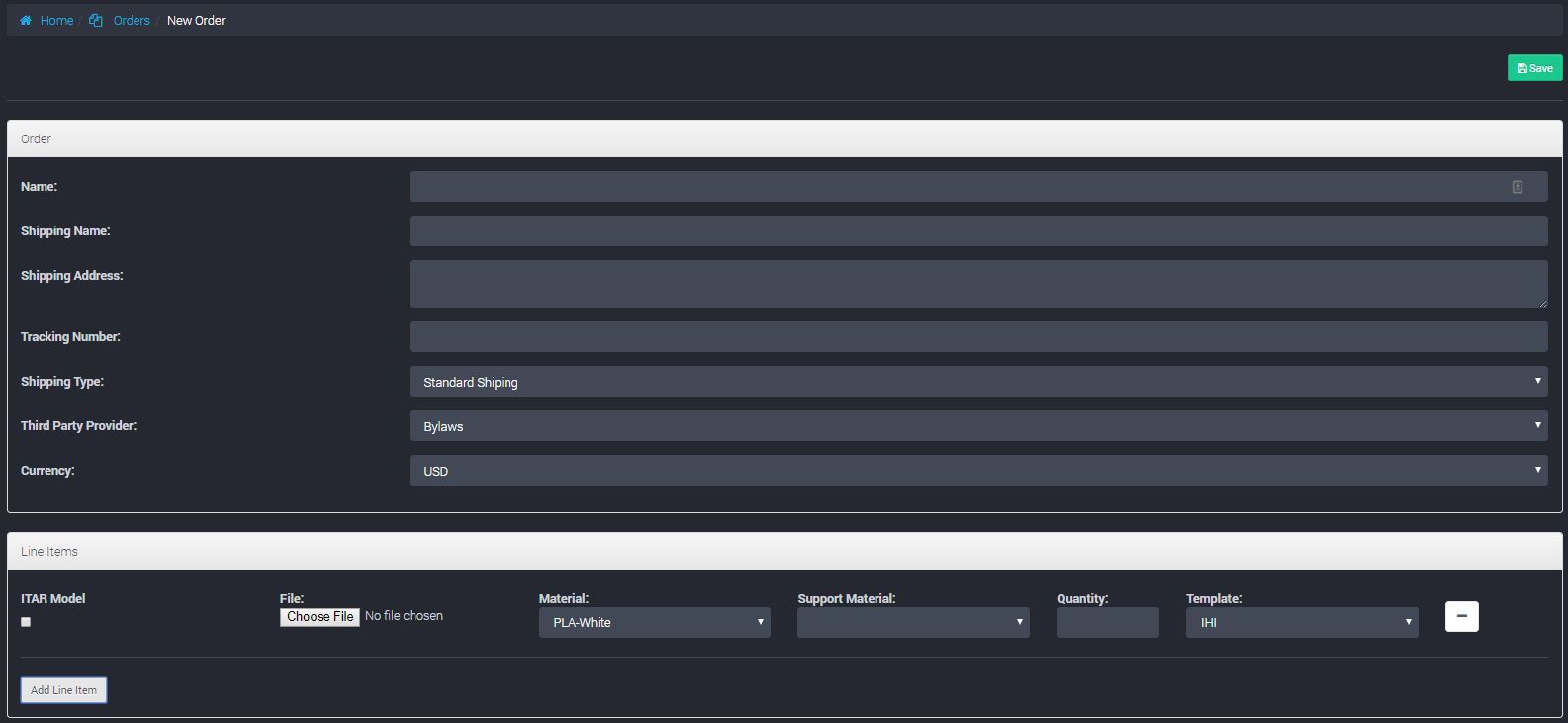1568x723 pixels.
Task: Click the Choose File button
Action: tap(320, 617)
